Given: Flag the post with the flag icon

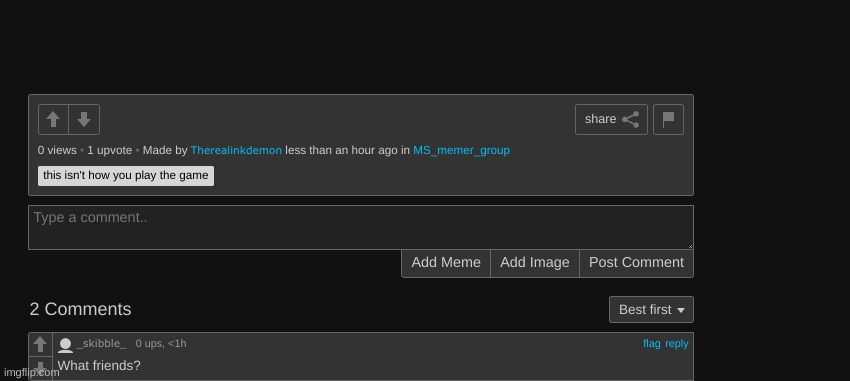Looking at the screenshot, I should (x=668, y=119).
